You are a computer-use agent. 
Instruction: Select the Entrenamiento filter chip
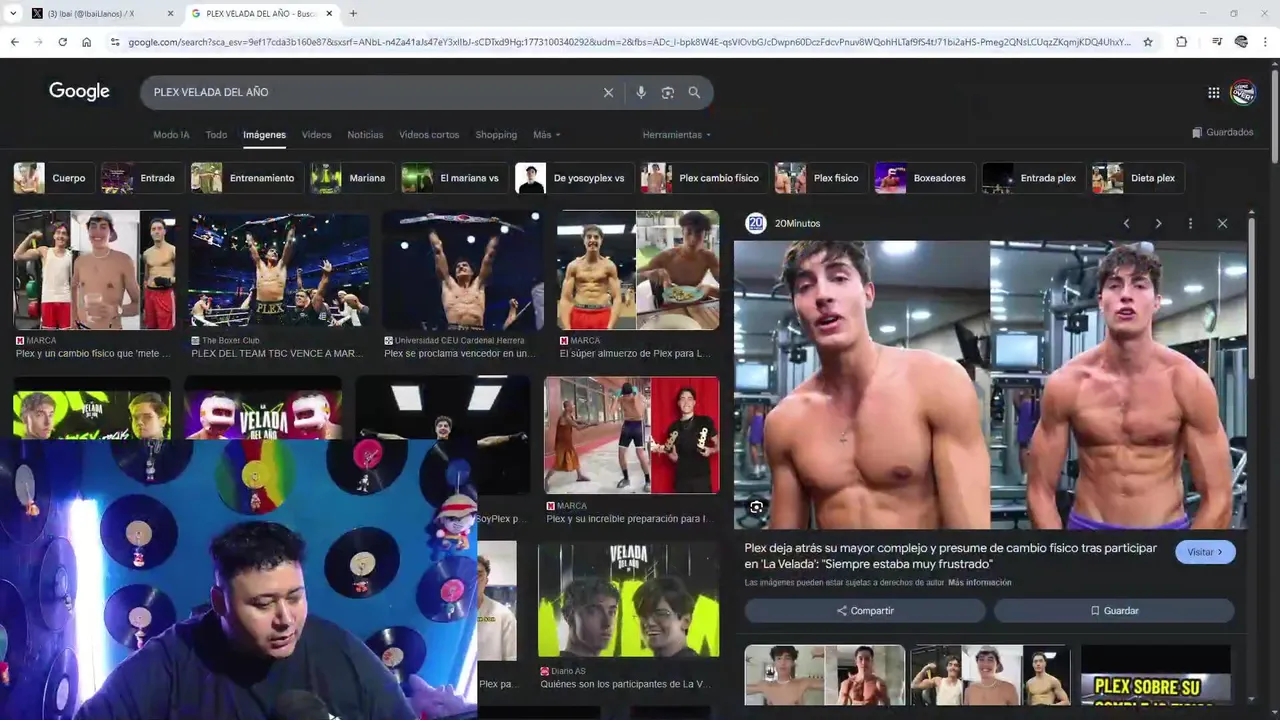point(247,178)
